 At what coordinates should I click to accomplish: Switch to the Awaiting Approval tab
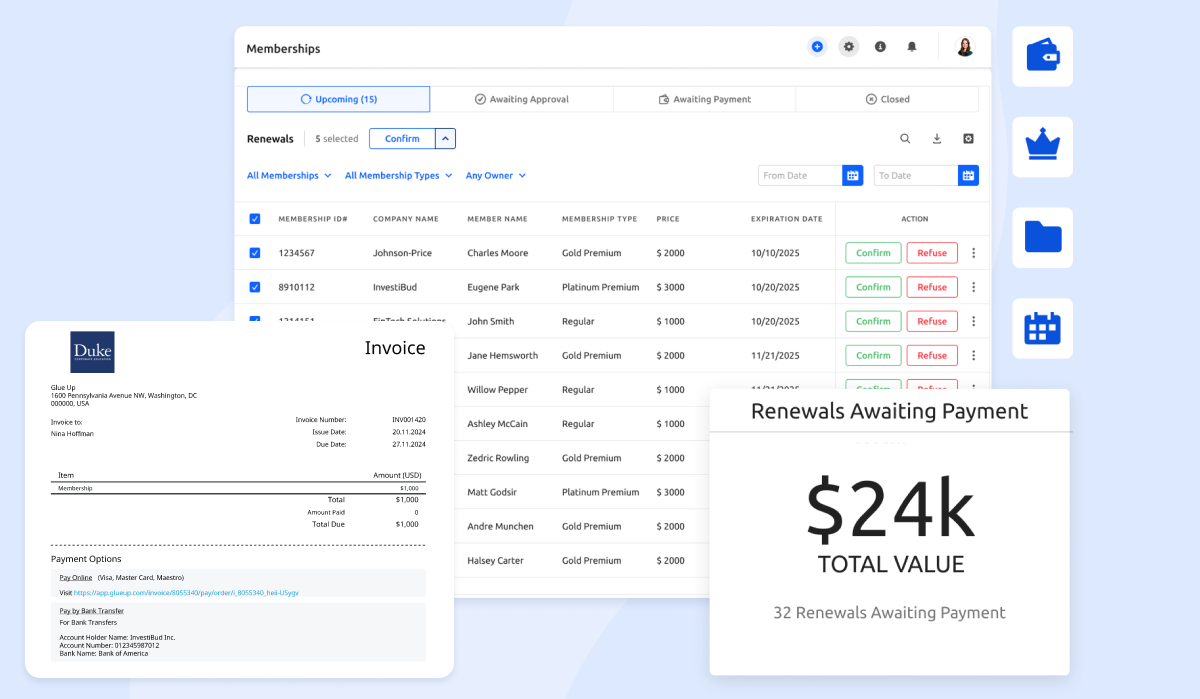(x=522, y=99)
